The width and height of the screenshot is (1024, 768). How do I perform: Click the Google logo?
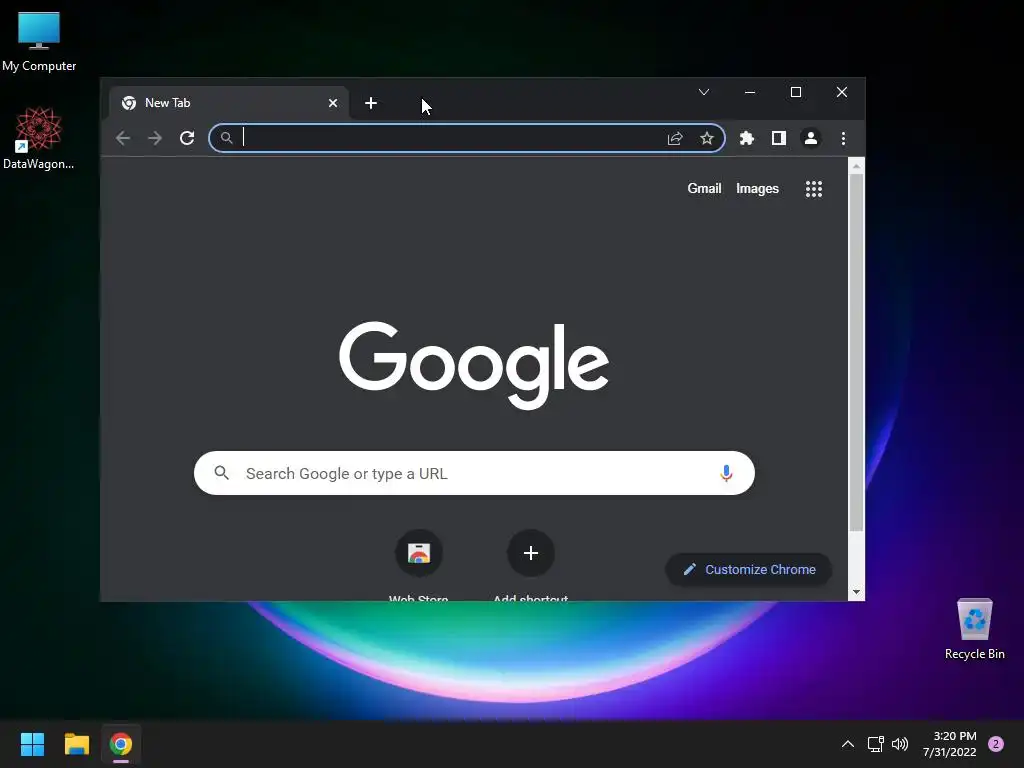pos(474,364)
